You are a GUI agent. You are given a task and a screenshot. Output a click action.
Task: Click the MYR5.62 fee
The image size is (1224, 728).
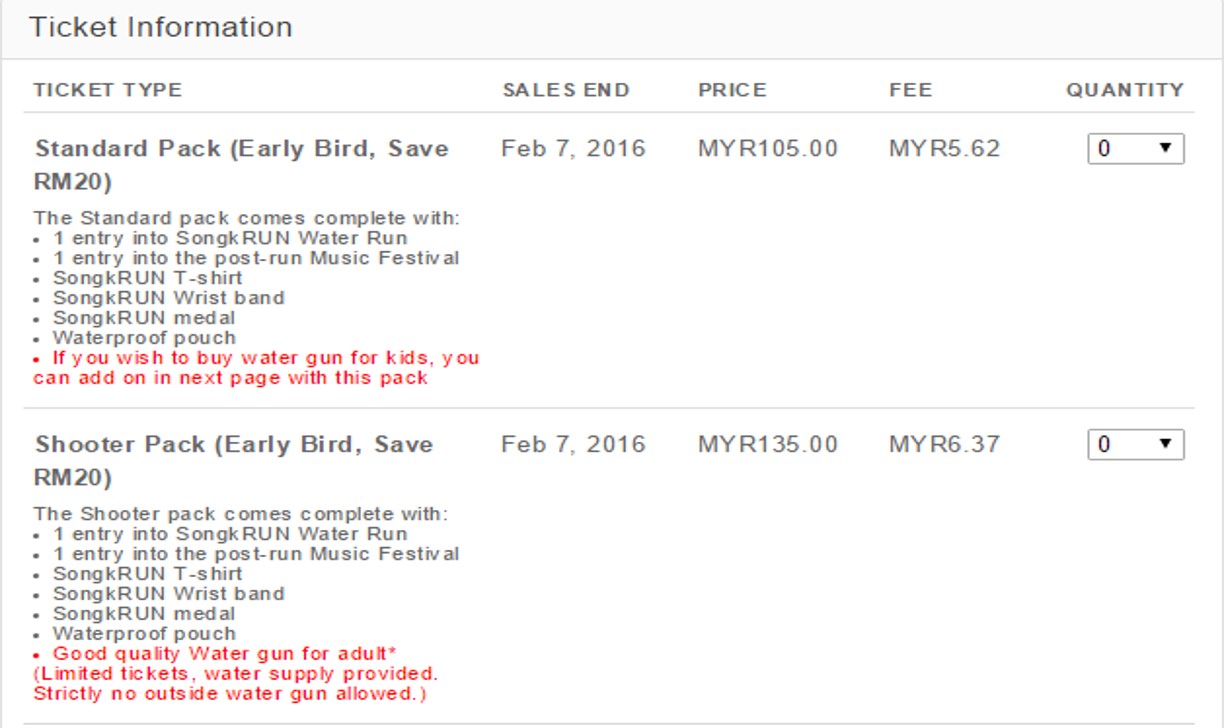[944, 149]
